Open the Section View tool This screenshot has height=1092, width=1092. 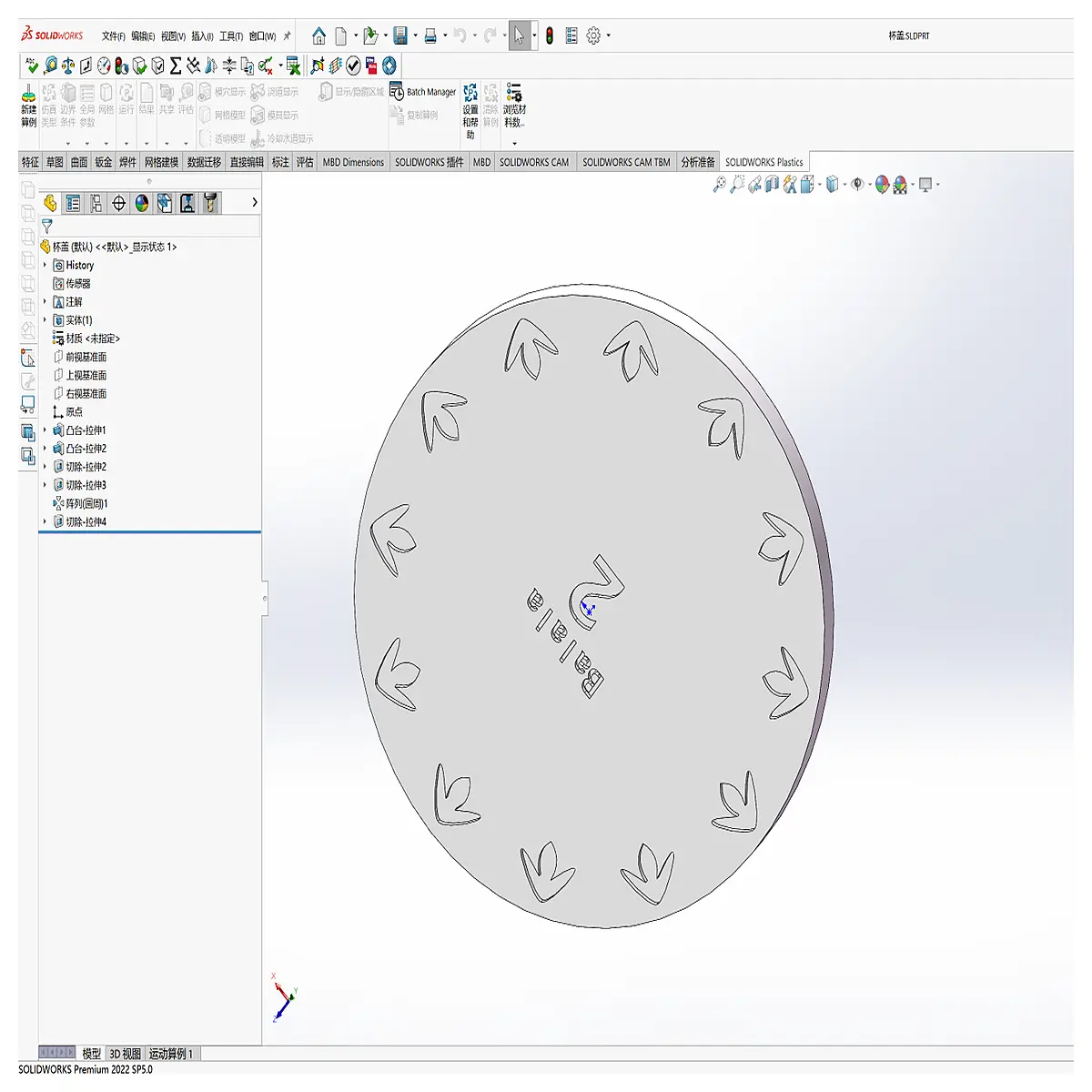tap(772, 185)
